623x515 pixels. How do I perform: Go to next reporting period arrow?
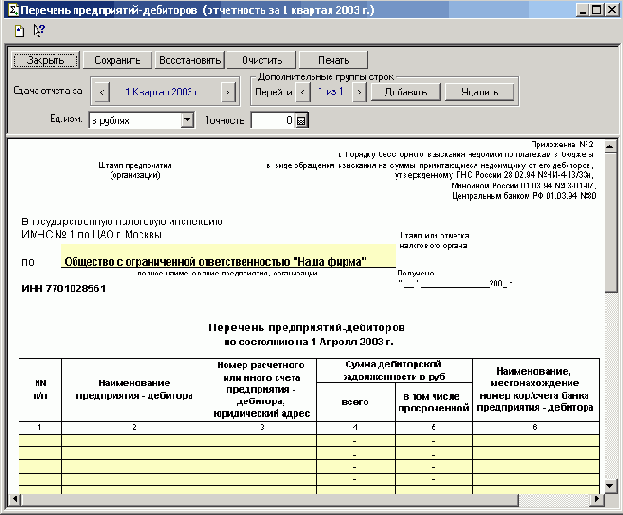tap(228, 92)
